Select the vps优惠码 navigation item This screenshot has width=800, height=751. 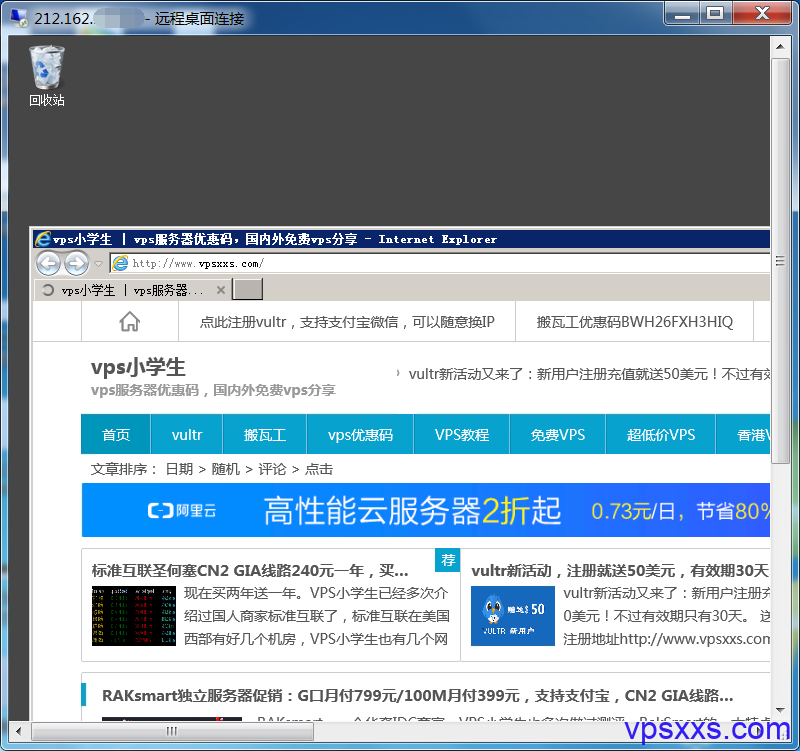(x=360, y=434)
